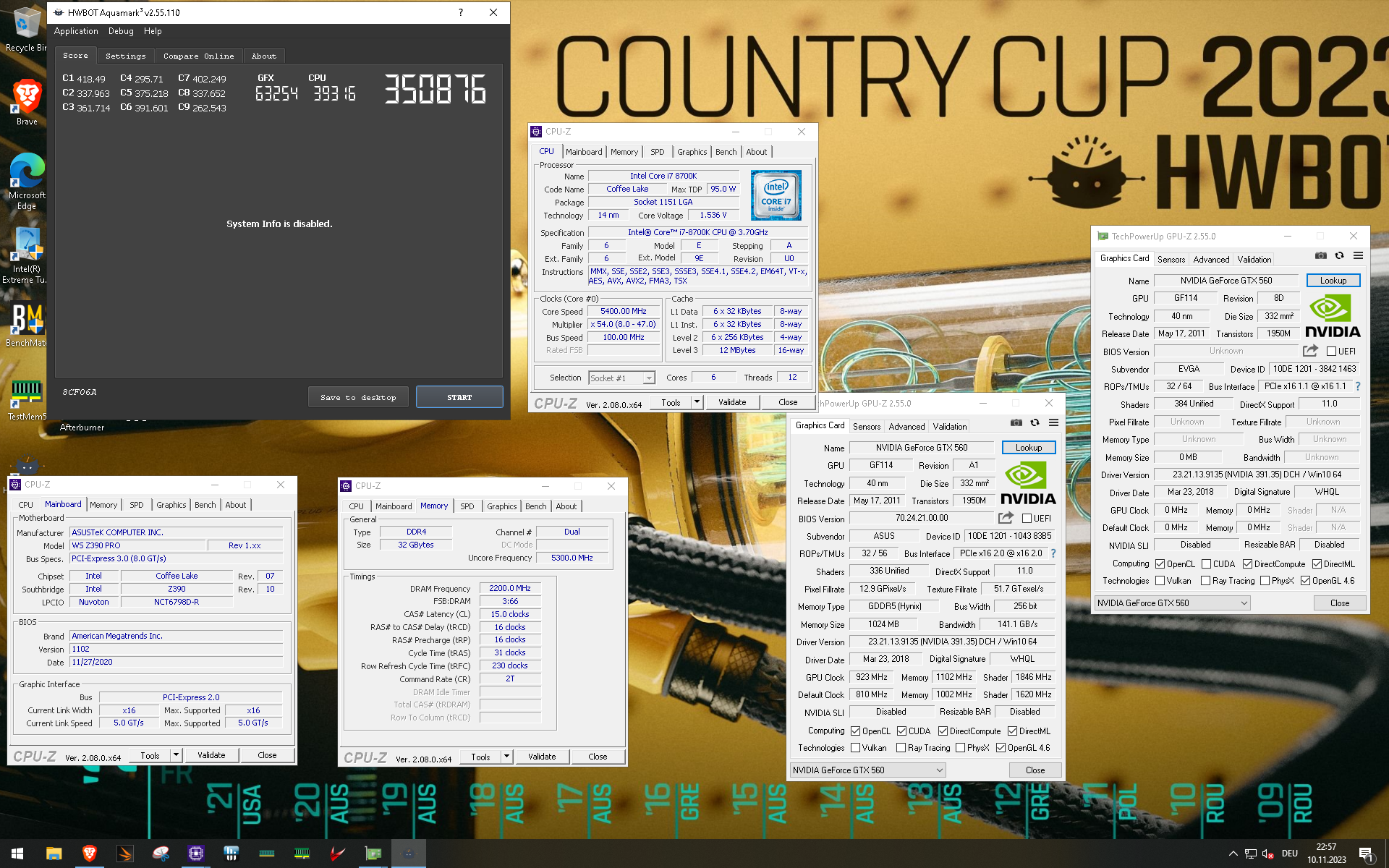Expand Tools dropdown arrow in CPU-Z Memory window
The width and height of the screenshot is (1389, 868).
506,756
